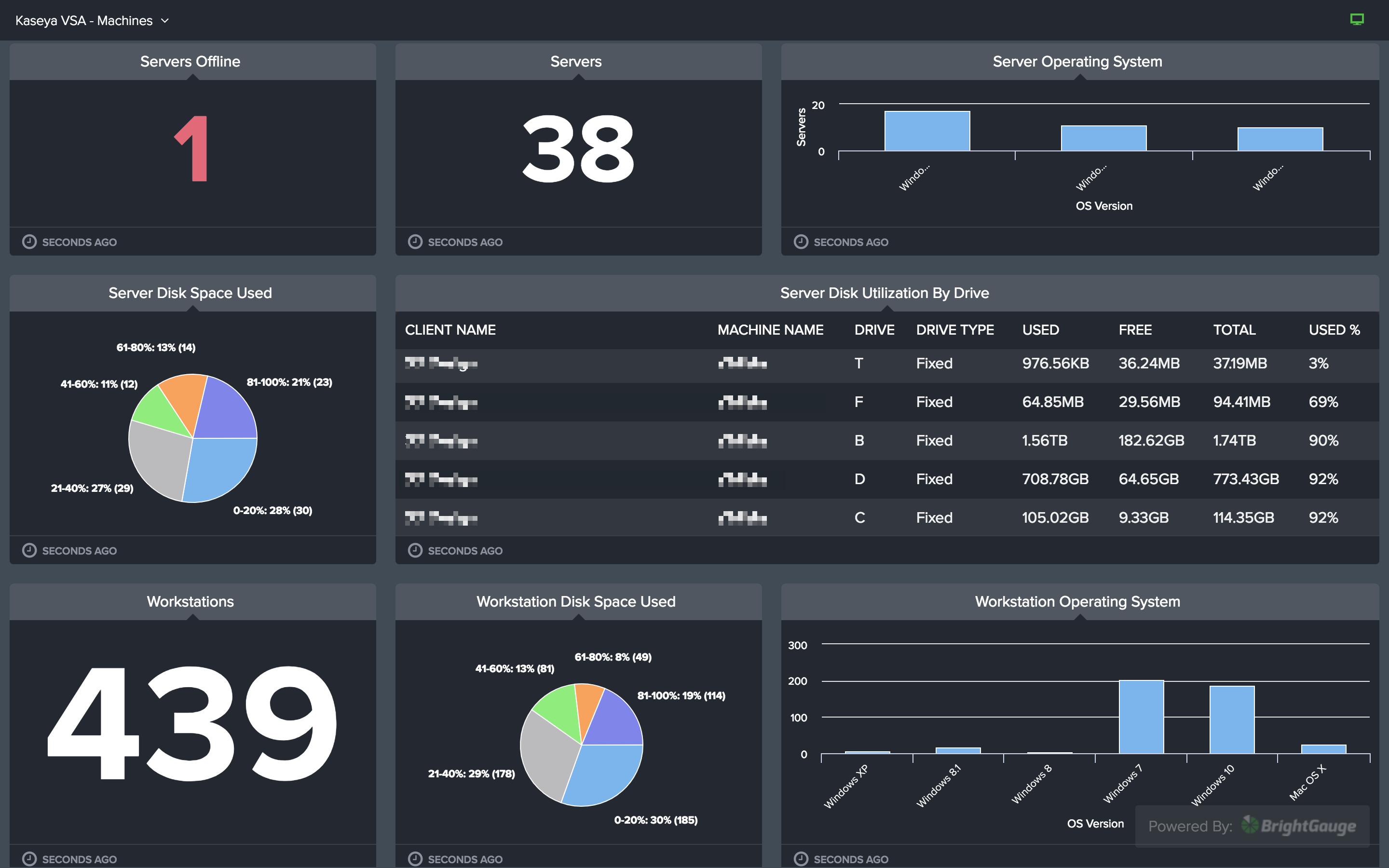Click the Windows 8.1 bar in workstation chart
Image resolution: width=1389 pixels, height=868 pixels.
click(958, 750)
